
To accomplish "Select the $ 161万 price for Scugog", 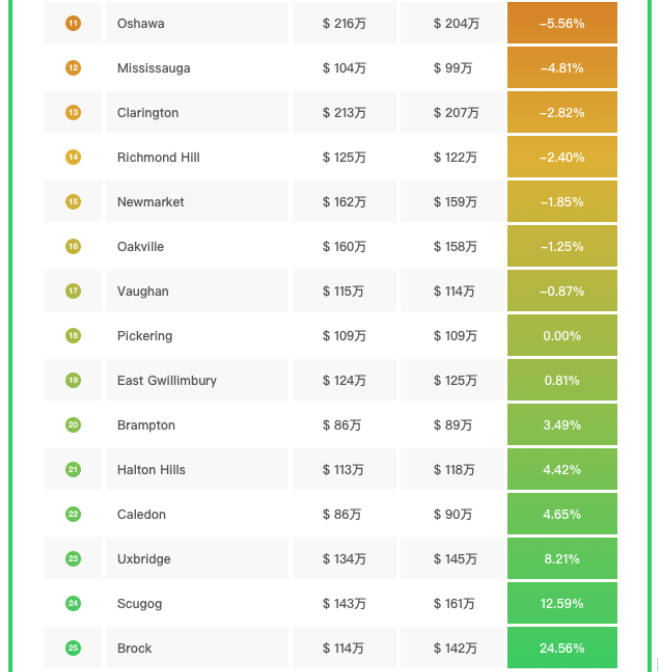I will 455,604.
